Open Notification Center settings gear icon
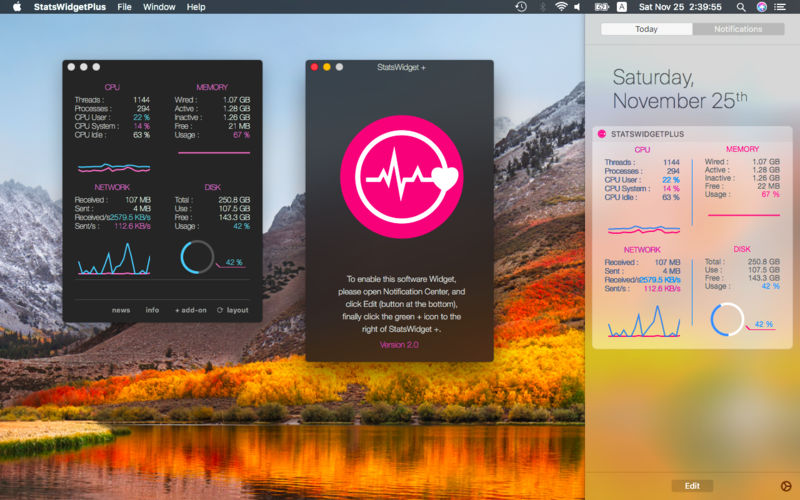 [784, 485]
